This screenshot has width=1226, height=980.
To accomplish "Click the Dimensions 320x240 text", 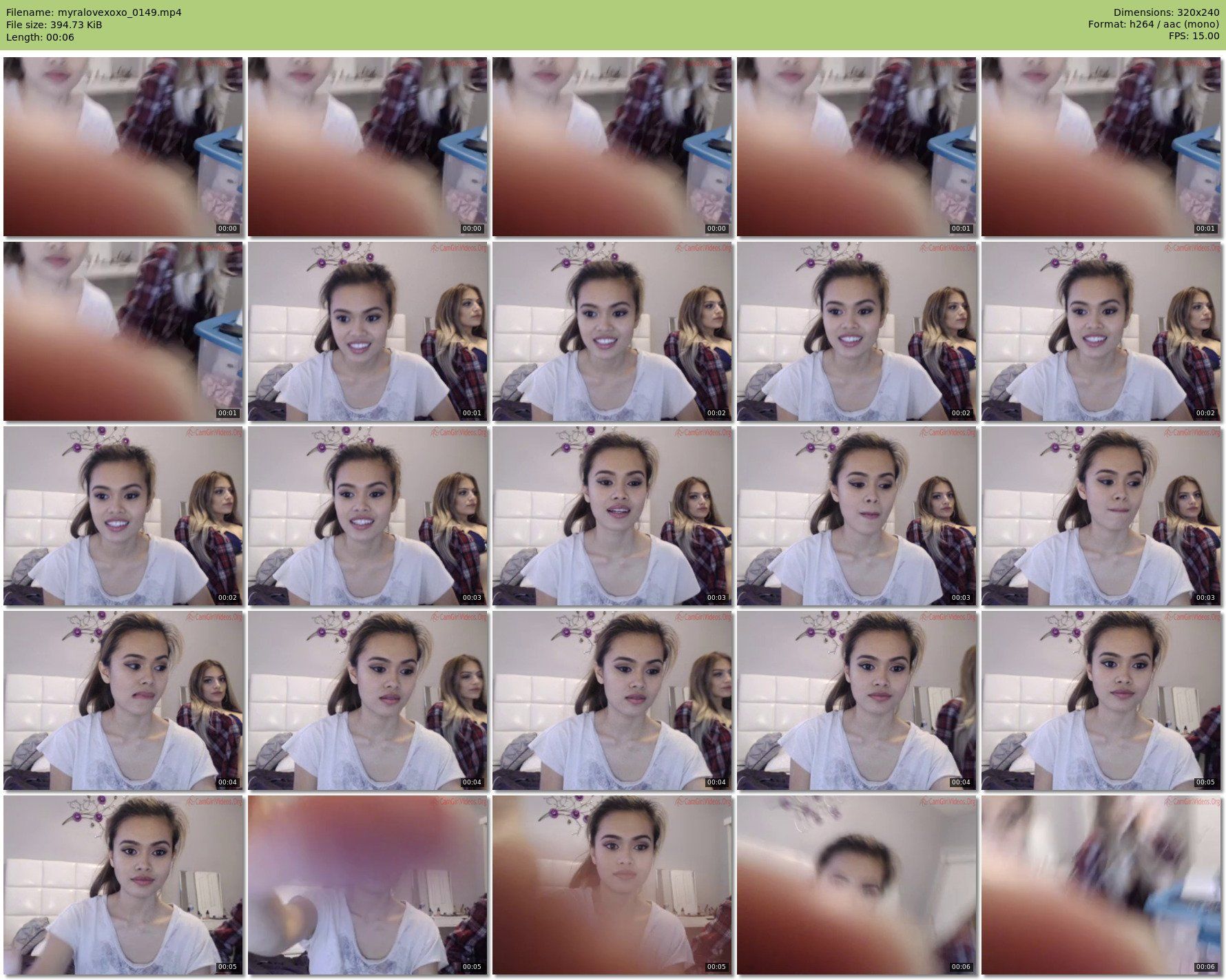I will click(x=1166, y=12).
